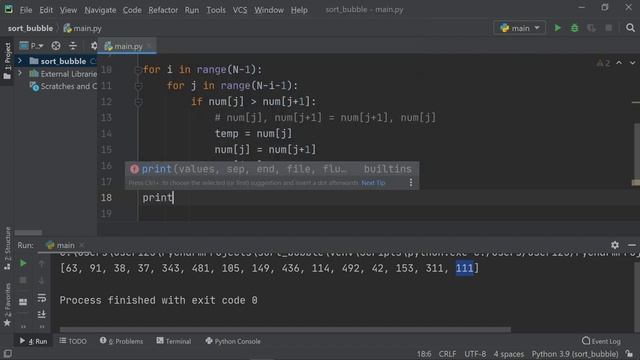Change CRLF line separator in status bar
Screen dimensions: 640x360
447,354
